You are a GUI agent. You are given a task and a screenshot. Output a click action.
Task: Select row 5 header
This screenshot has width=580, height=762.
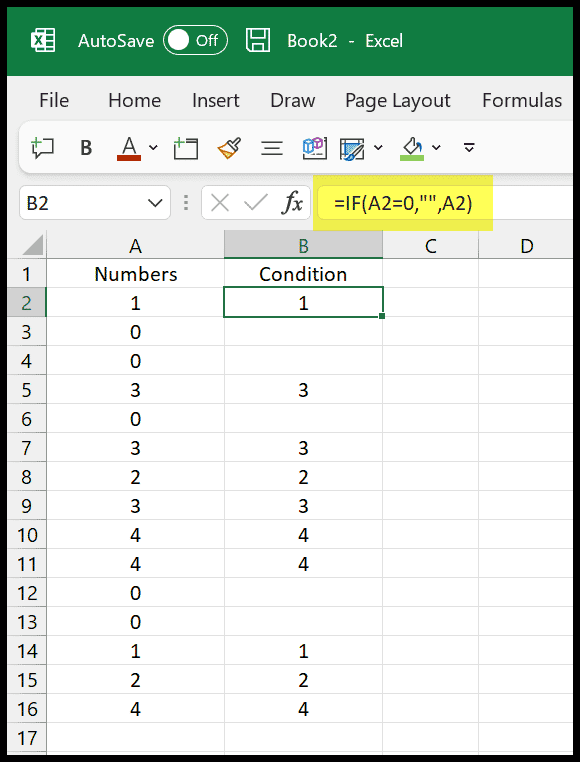[26, 389]
